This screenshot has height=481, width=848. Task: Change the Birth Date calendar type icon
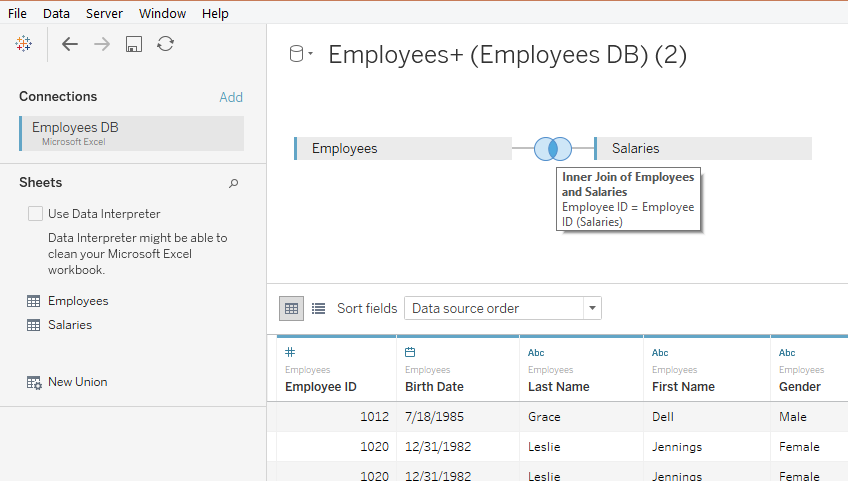[410, 352]
